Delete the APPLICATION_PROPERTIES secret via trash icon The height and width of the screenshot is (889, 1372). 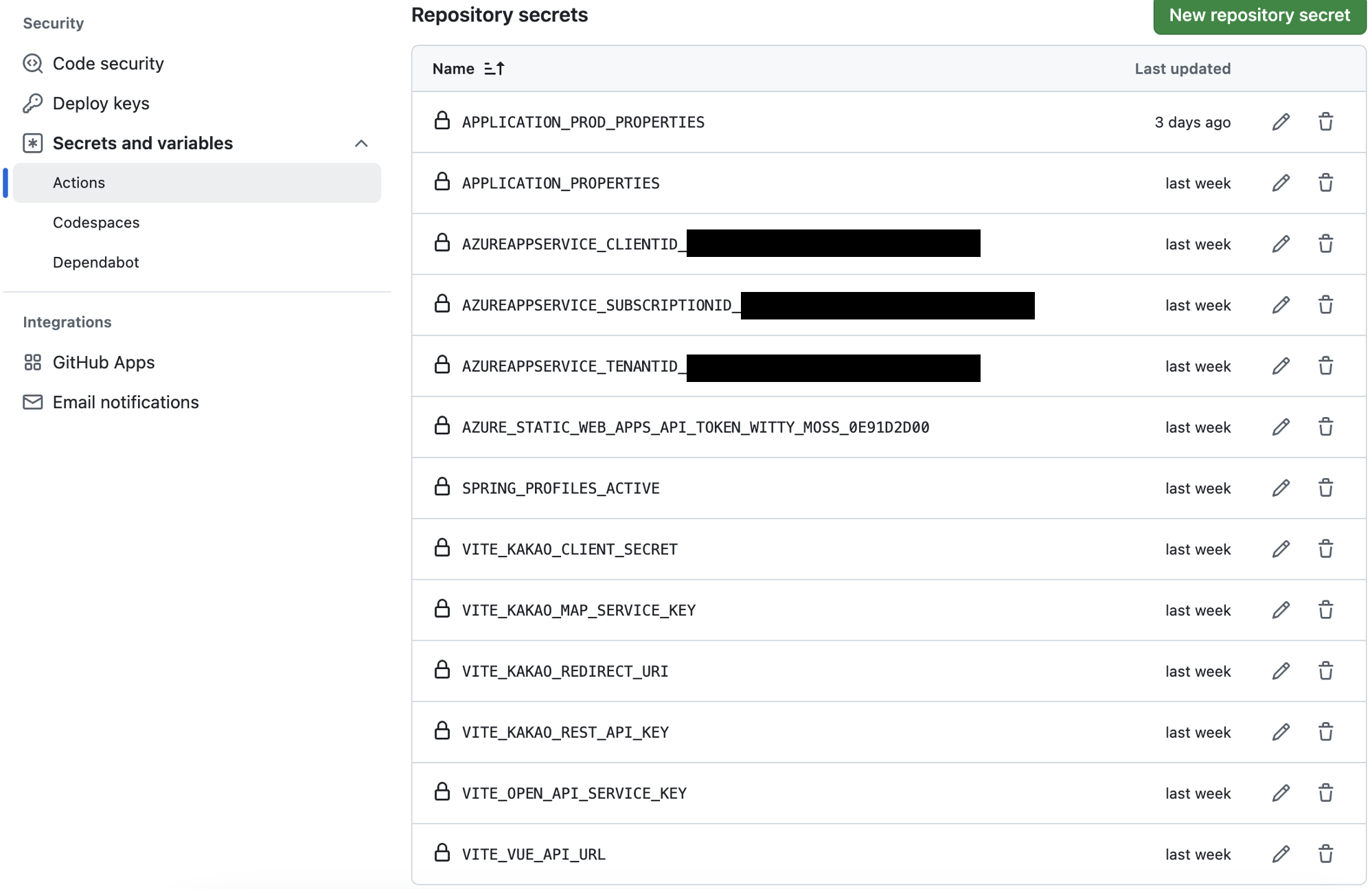pyautogui.click(x=1325, y=183)
